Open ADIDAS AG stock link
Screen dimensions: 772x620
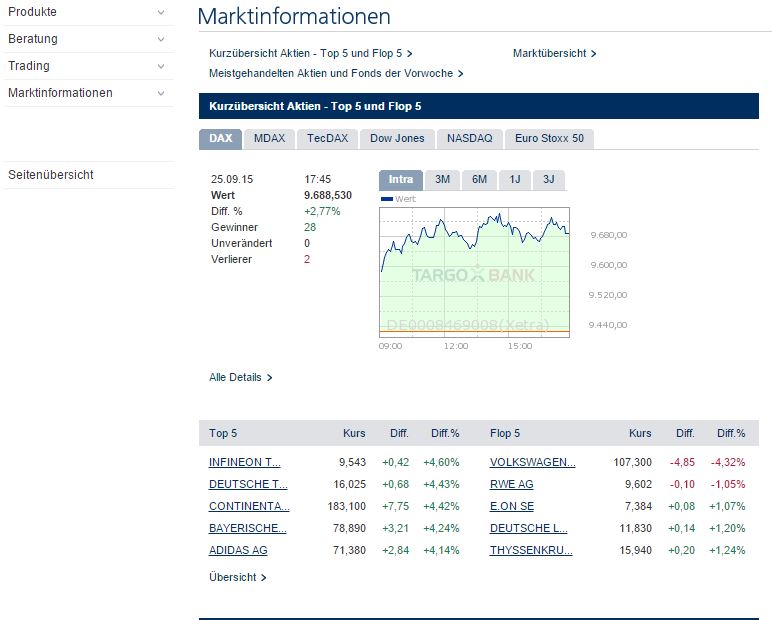pos(238,551)
